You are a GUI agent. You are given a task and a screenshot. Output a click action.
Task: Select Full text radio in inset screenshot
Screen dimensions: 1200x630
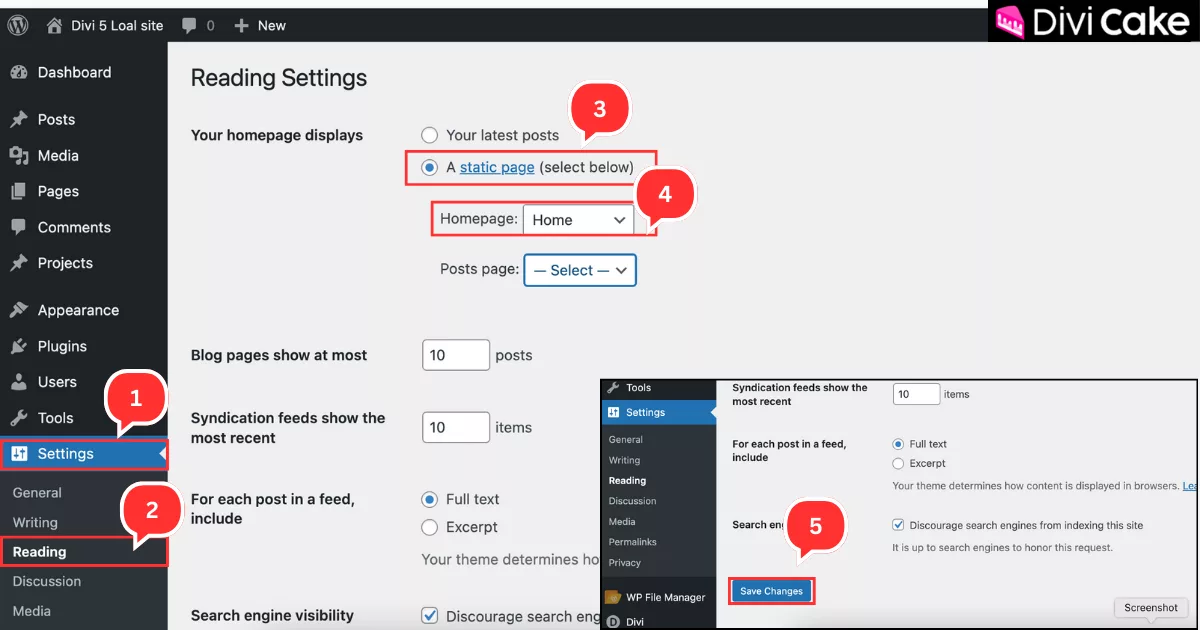(898, 444)
